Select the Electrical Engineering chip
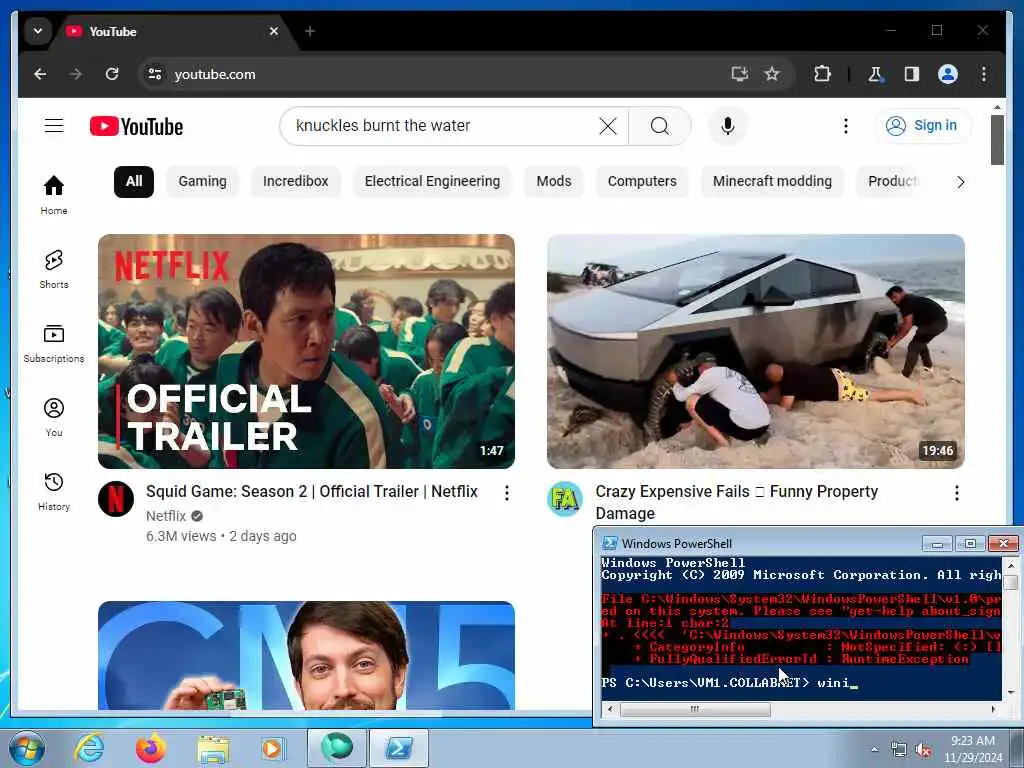The width and height of the screenshot is (1024, 768). [432, 182]
